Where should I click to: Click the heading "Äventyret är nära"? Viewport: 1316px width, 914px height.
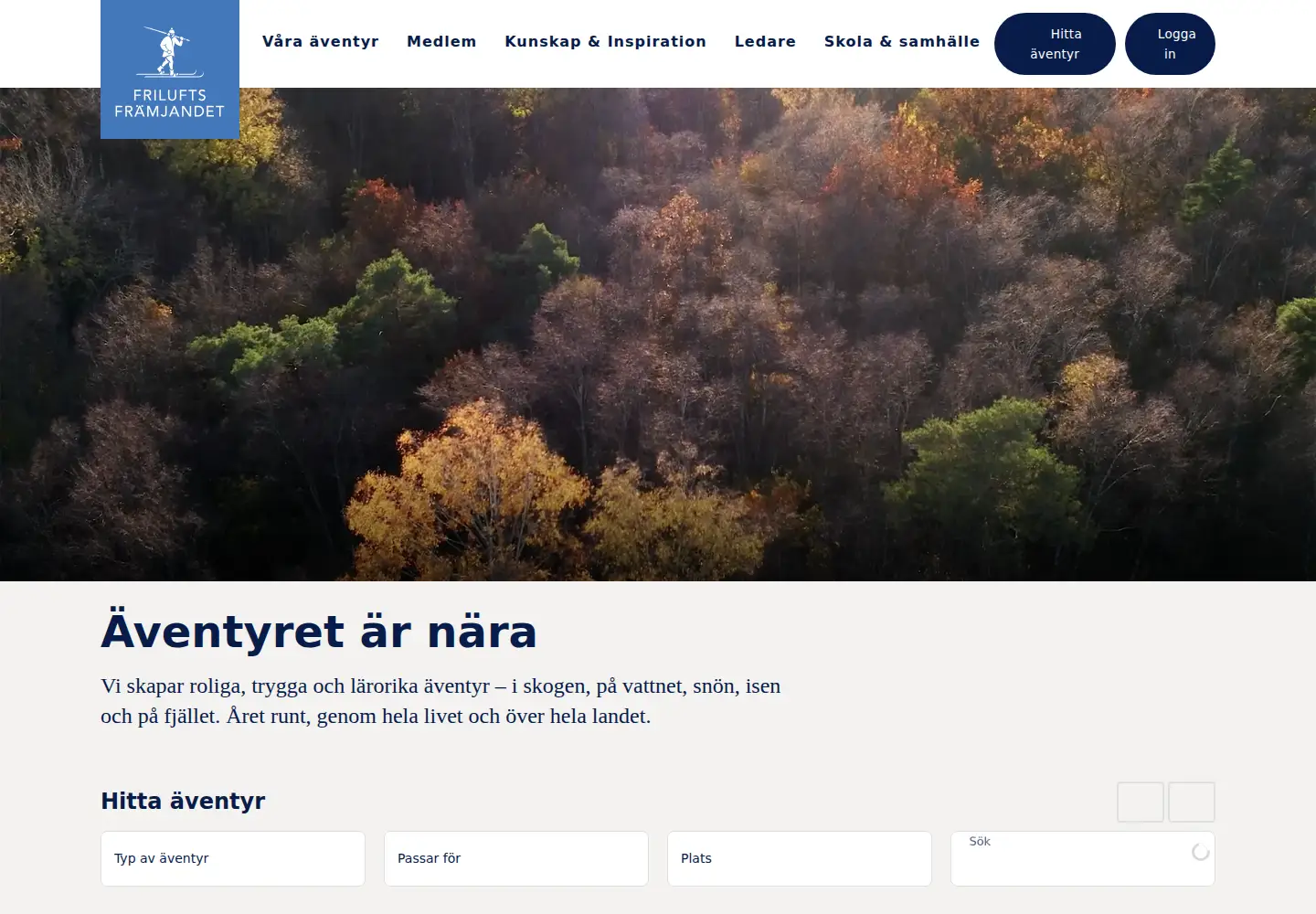(319, 632)
